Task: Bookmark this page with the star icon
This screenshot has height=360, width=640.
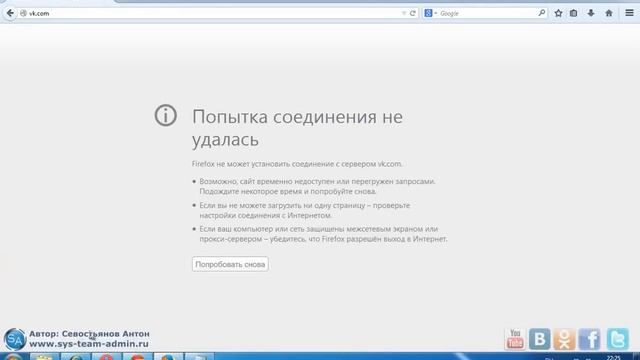Action: click(x=558, y=13)
